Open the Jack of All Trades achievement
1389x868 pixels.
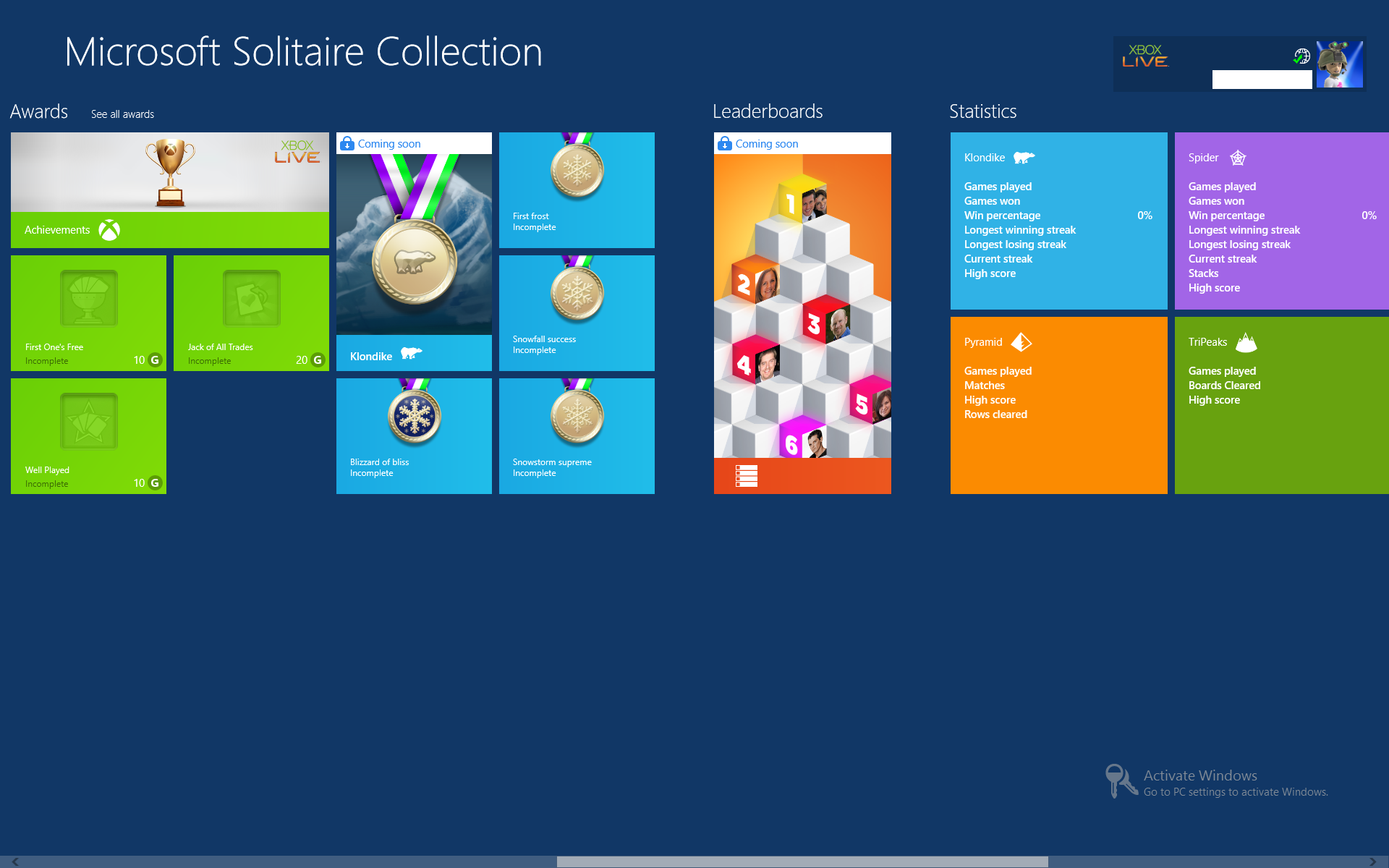click(251, 313)
